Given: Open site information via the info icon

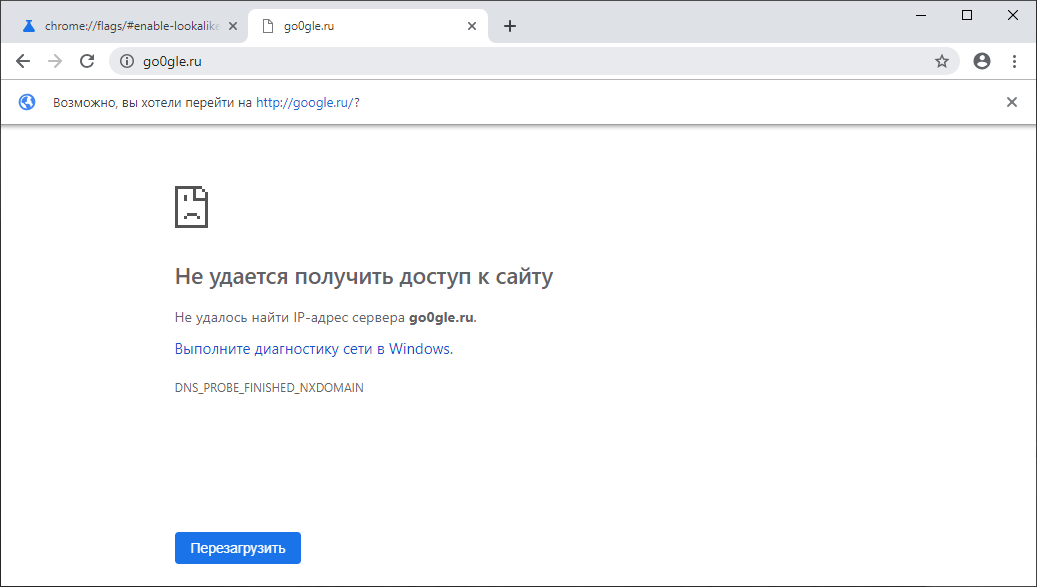Looking at the screenshot, I should pos(126,61).
